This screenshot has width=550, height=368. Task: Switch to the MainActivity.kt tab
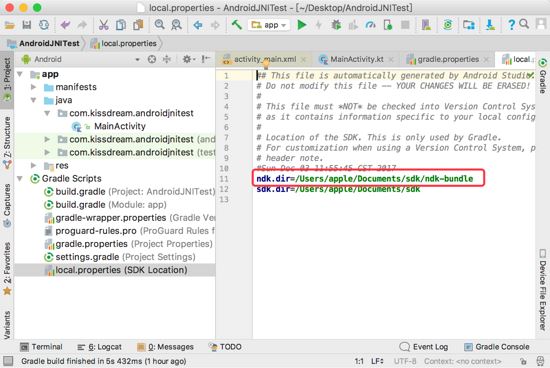pyautogui.click(x=357, y=59)
